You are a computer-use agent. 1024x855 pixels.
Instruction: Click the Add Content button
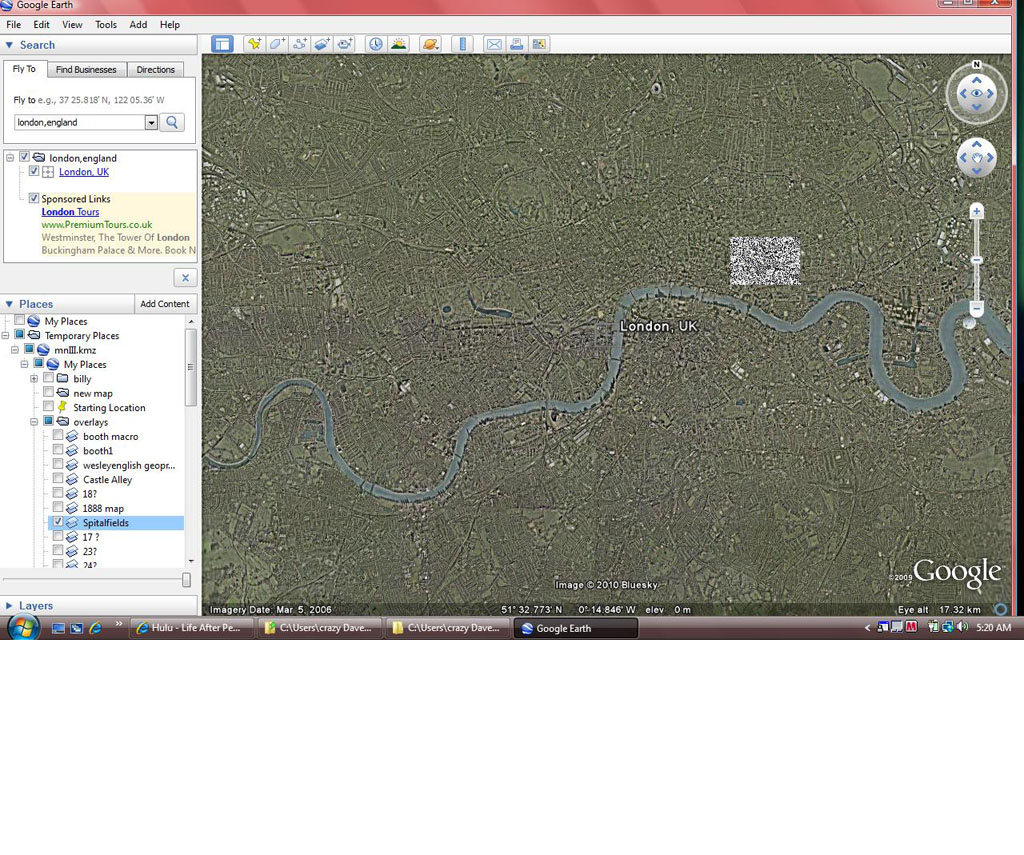pyautogui.click(x=164, y=304)
